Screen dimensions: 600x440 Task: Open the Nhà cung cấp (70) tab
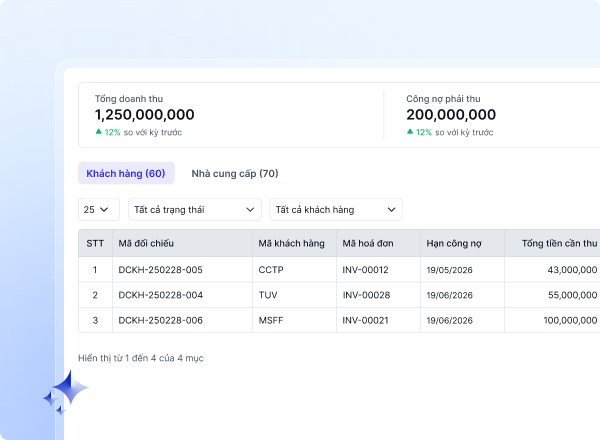(235, 173)
